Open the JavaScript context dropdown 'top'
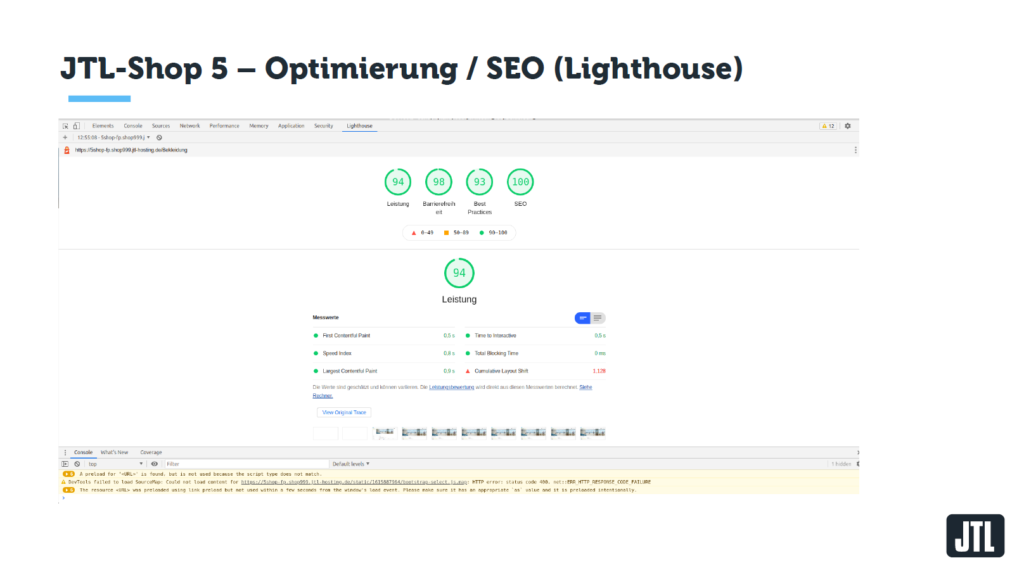 (115, 464)
